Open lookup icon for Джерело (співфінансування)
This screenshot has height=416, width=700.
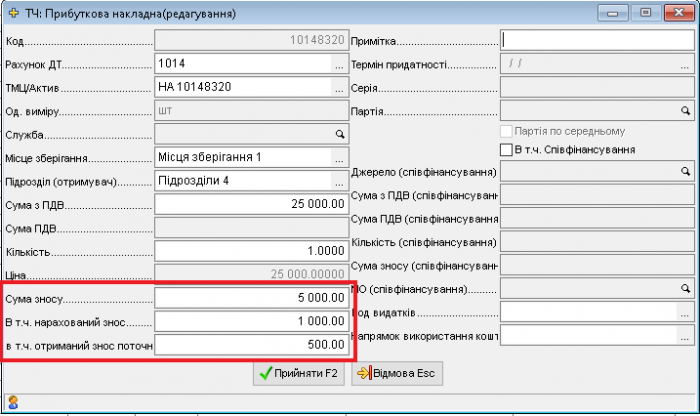(x=686, y=172)
